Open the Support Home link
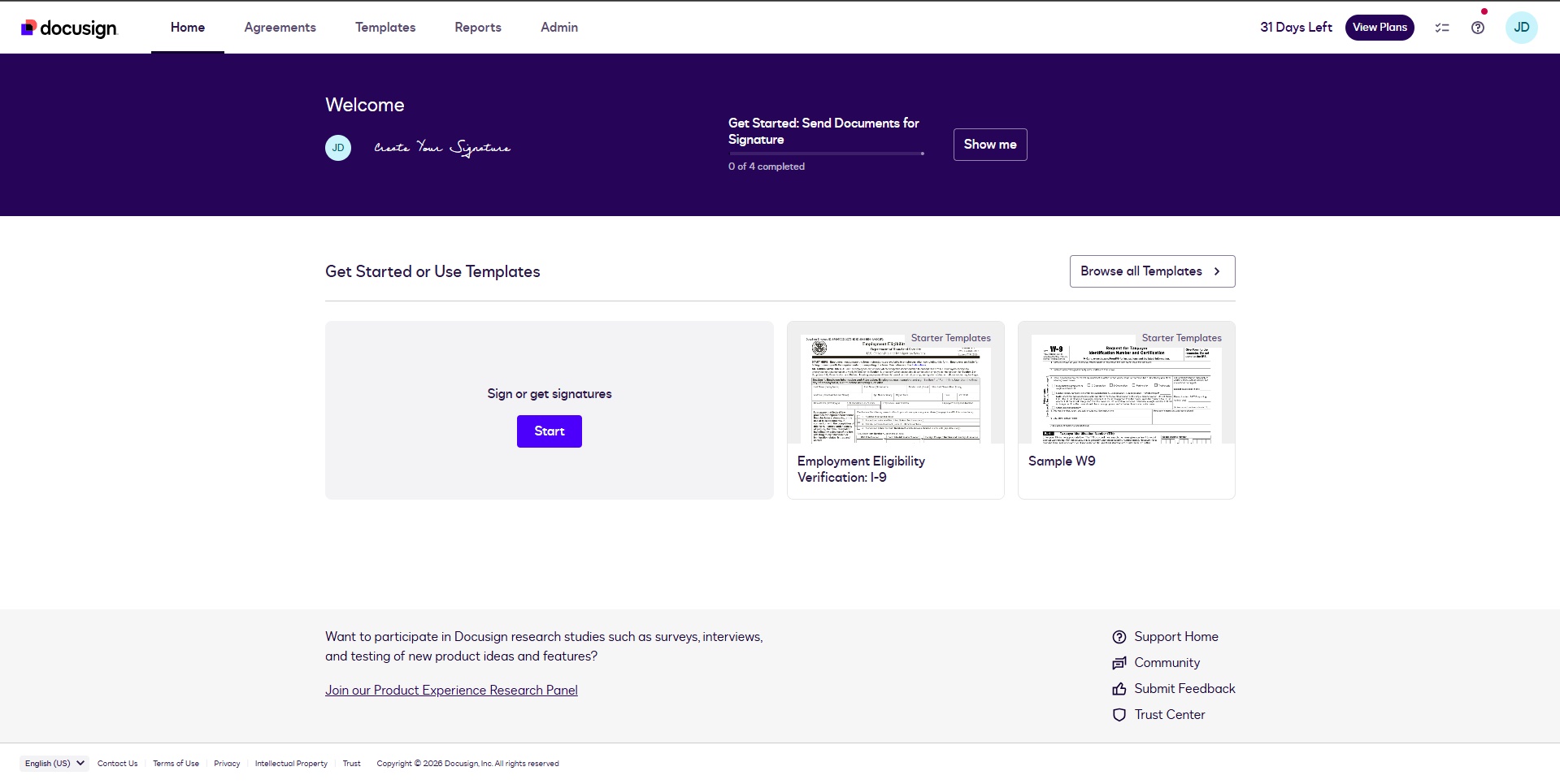This screenshot has width=1560, height=784. (x=1175, y=637)
